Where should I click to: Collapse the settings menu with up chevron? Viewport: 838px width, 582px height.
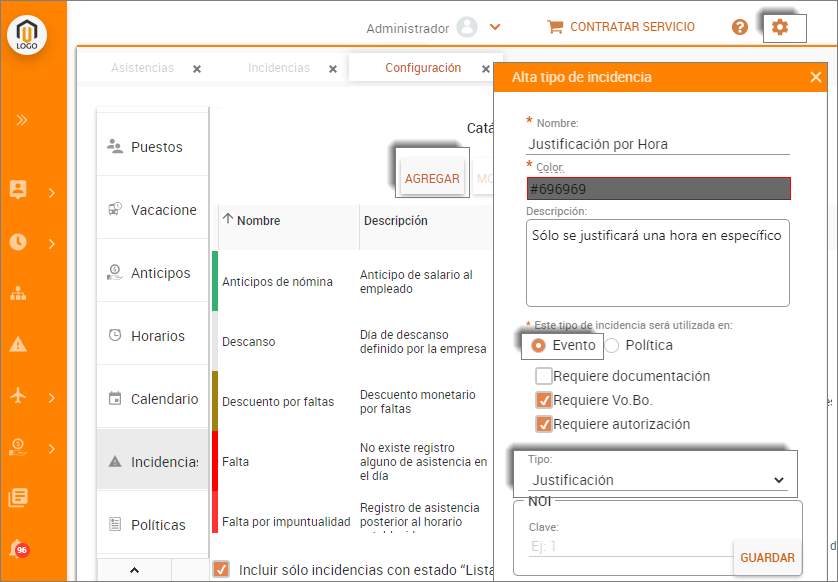pos(135,570)
